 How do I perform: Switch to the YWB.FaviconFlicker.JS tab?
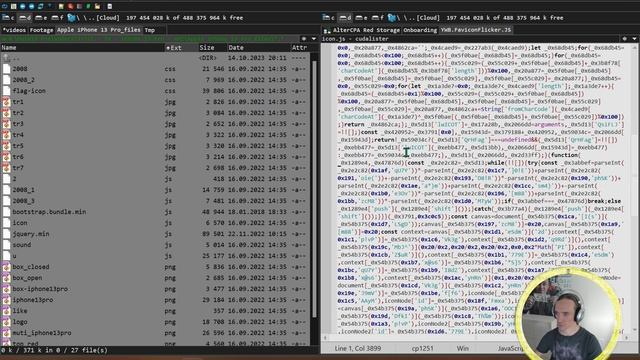[x=476, y=30]
